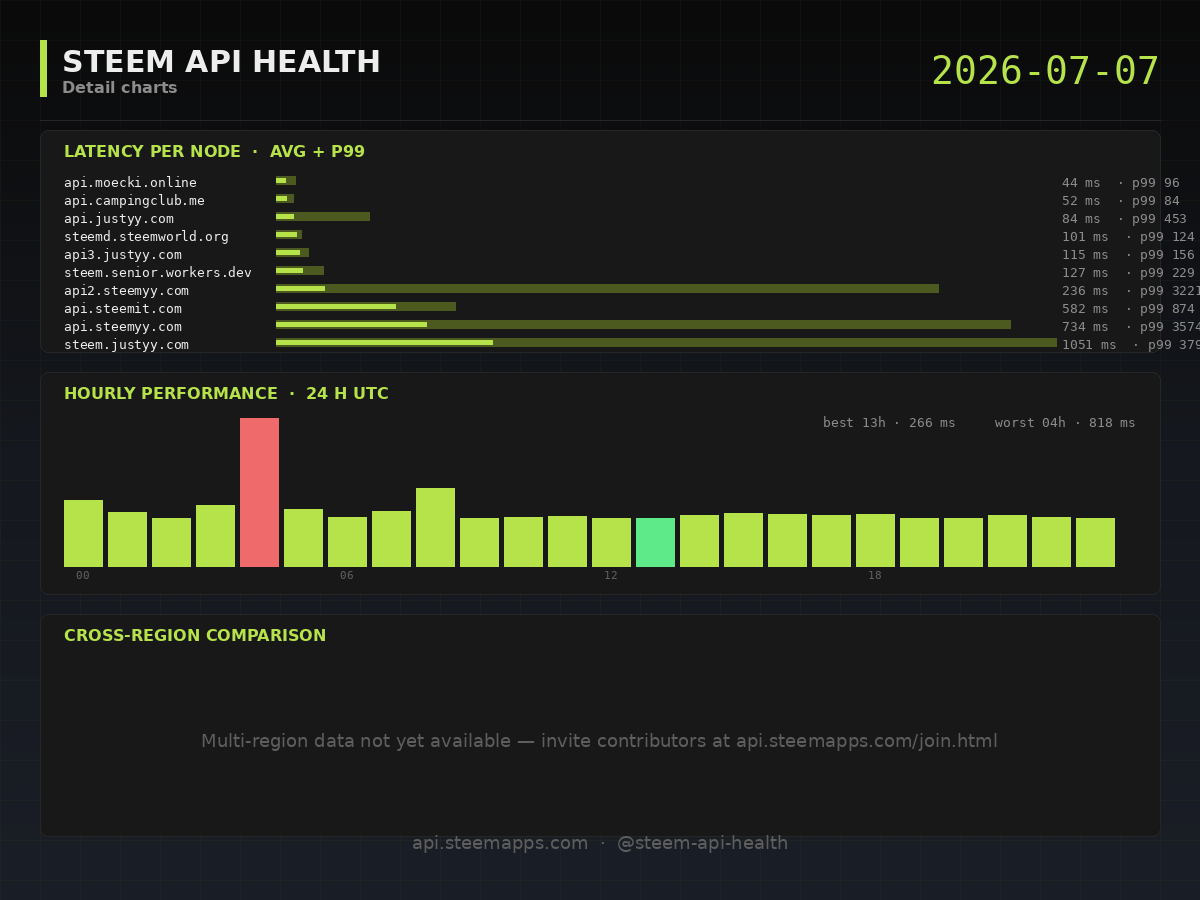Click the 101 ms p99 124 value

click(x=1129, y=237)
